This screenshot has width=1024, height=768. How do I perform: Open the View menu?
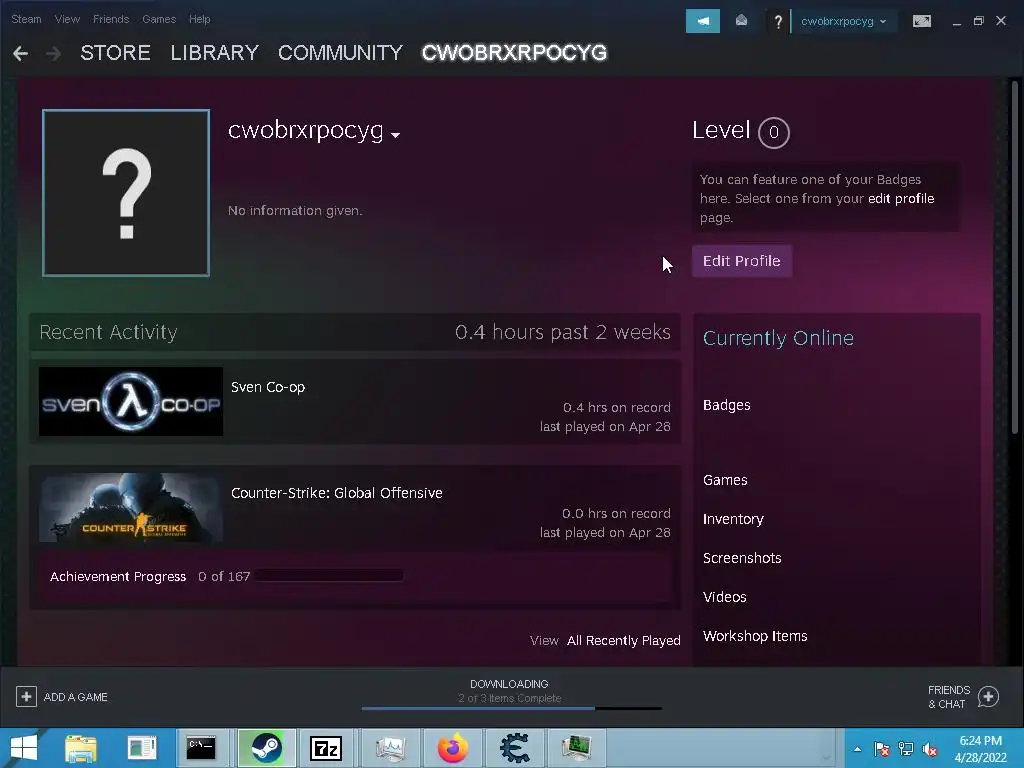pyautogui.click(x=67, y=19)
